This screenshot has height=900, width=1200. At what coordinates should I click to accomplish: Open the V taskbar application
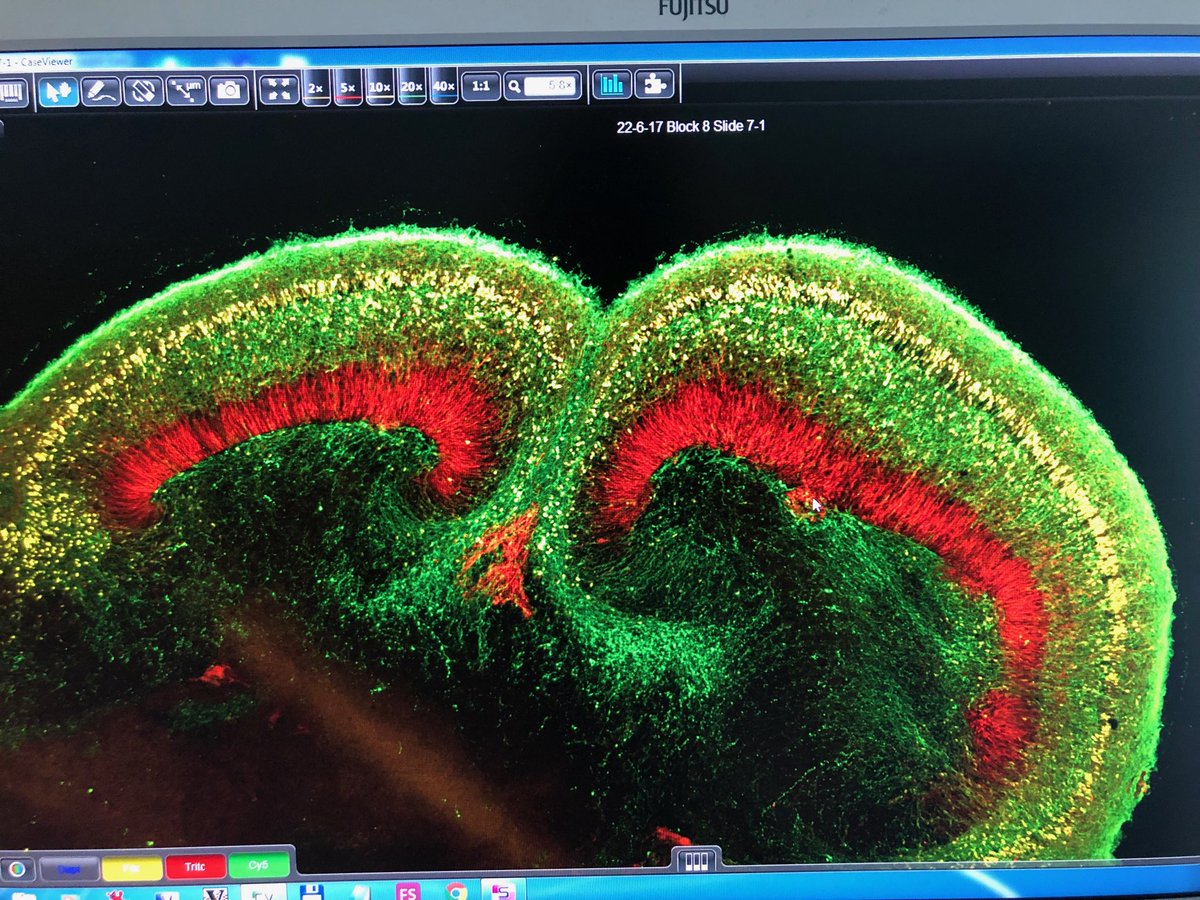[215, 893]
